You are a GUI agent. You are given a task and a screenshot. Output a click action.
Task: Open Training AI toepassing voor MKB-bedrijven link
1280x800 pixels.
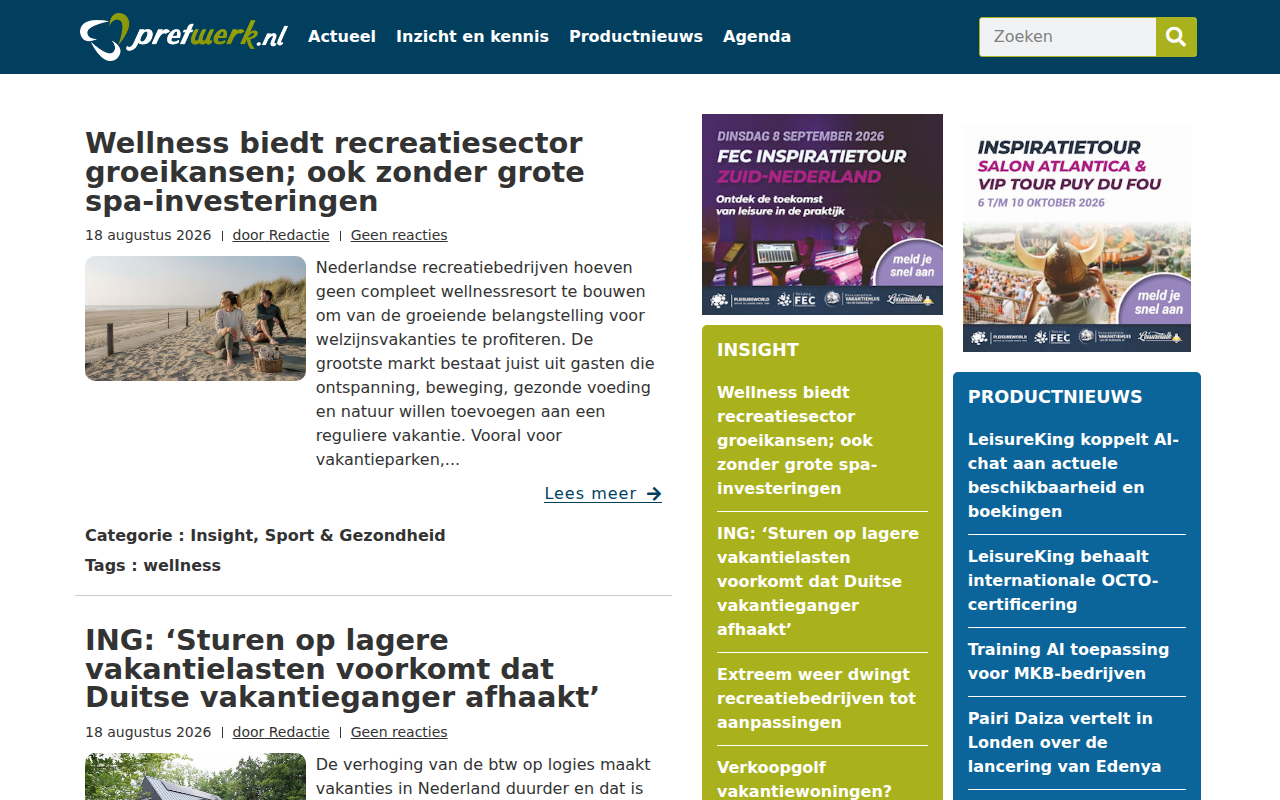1068,661
